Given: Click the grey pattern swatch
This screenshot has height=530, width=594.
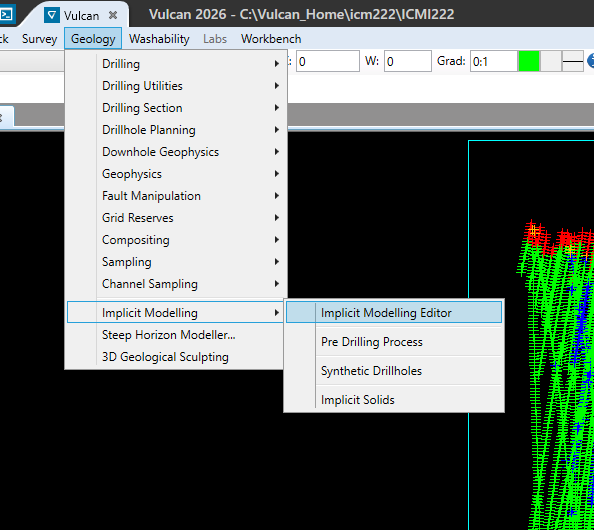Looking at the screenshot, I should coord(550,61).
